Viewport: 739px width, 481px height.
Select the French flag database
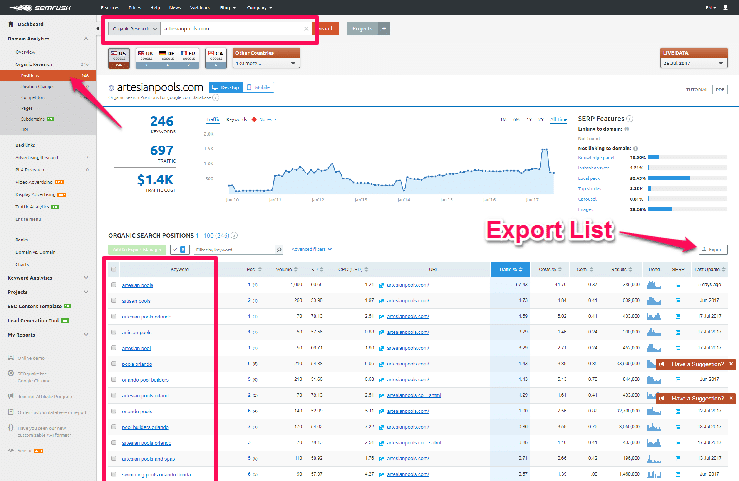pyautogui.click(x=188, y=58)
